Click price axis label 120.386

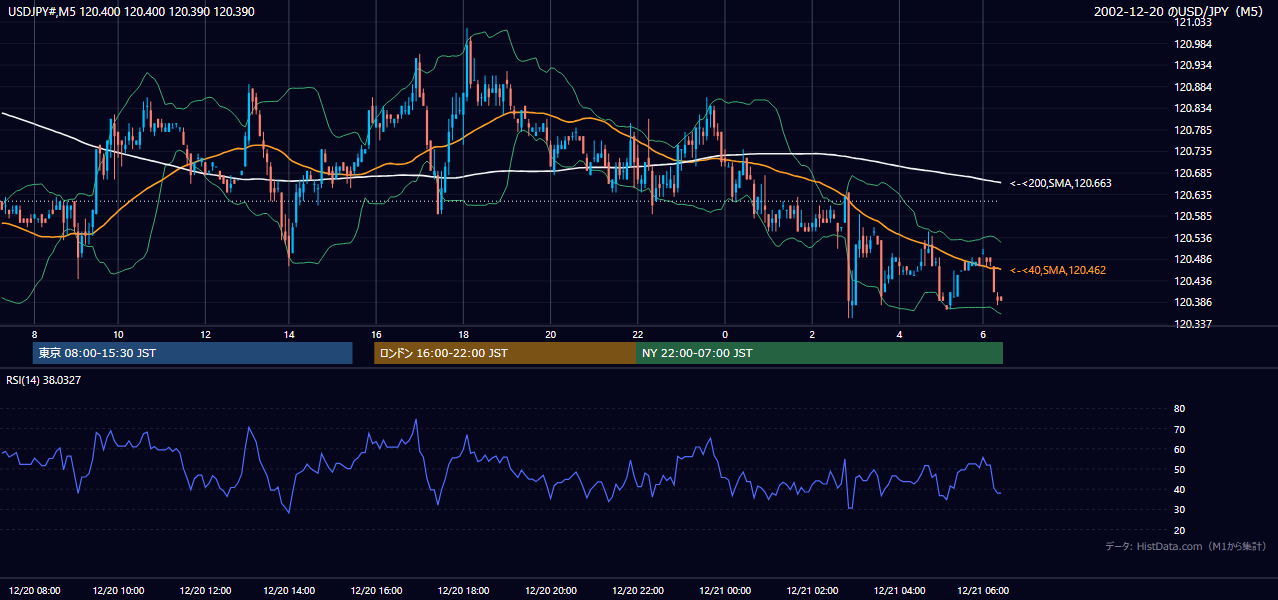pyautogui.click(x=1194, y=302)
